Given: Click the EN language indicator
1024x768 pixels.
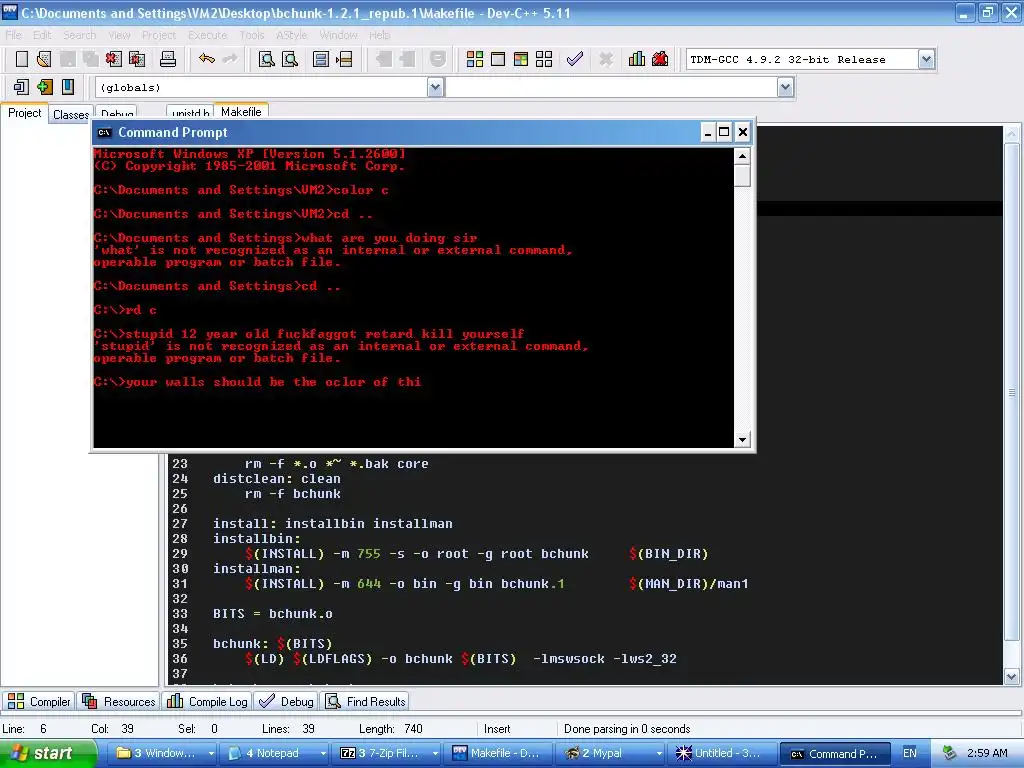Looking at the screenshot, I should pos(909,753).
